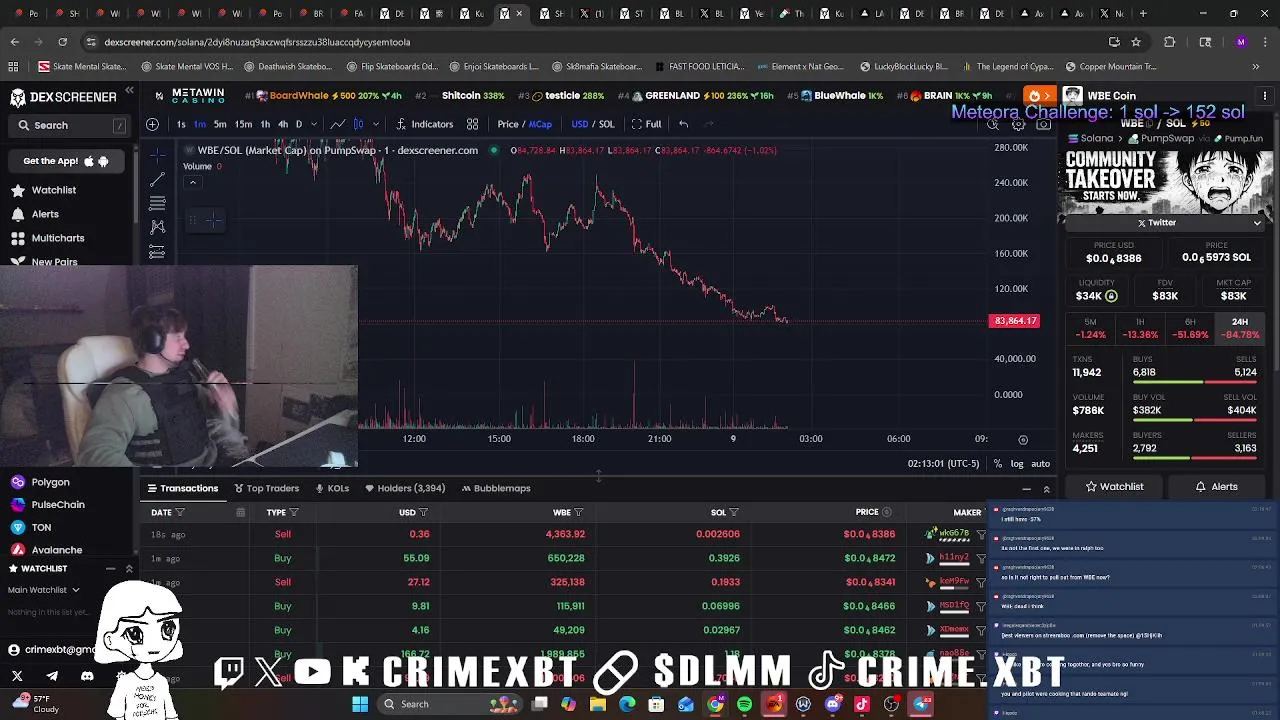Bookmark this page with star icon
Screen dimensions: 1280x720
[1136, 42]
